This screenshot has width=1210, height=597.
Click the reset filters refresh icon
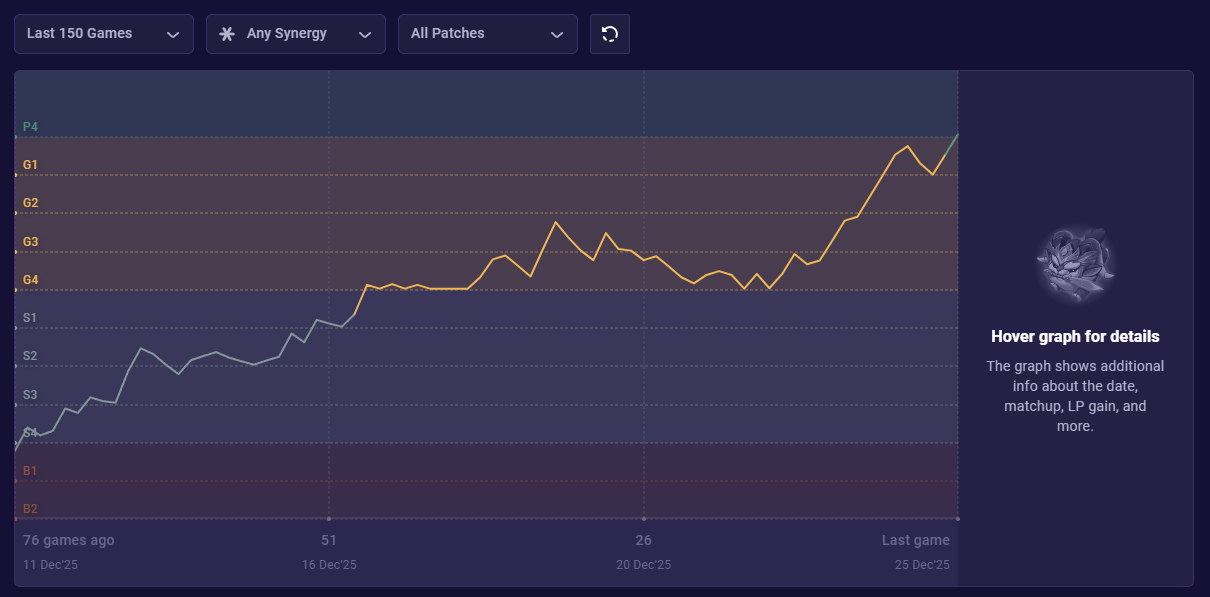point(609,34)
